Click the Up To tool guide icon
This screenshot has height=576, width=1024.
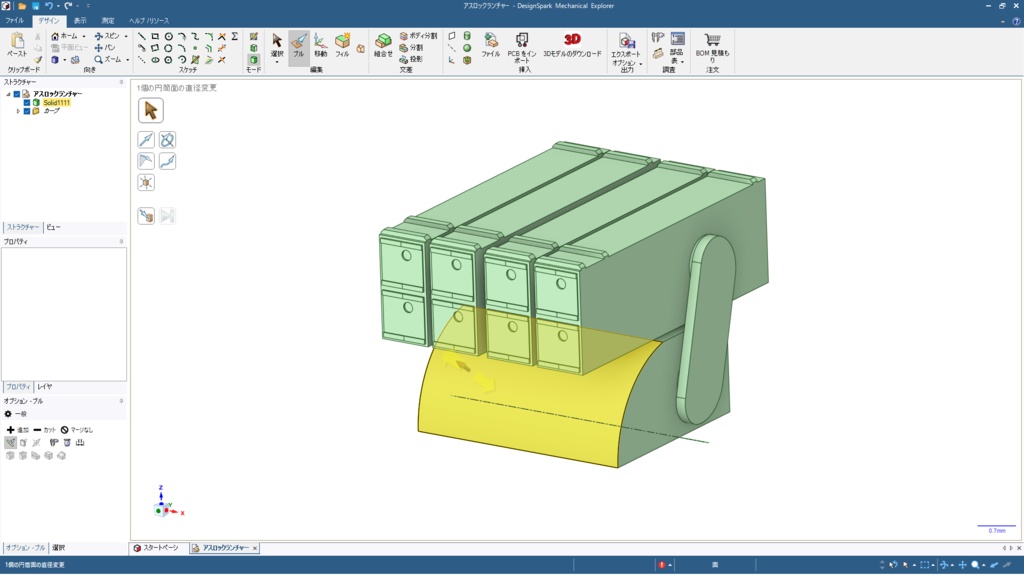[146, 216]
